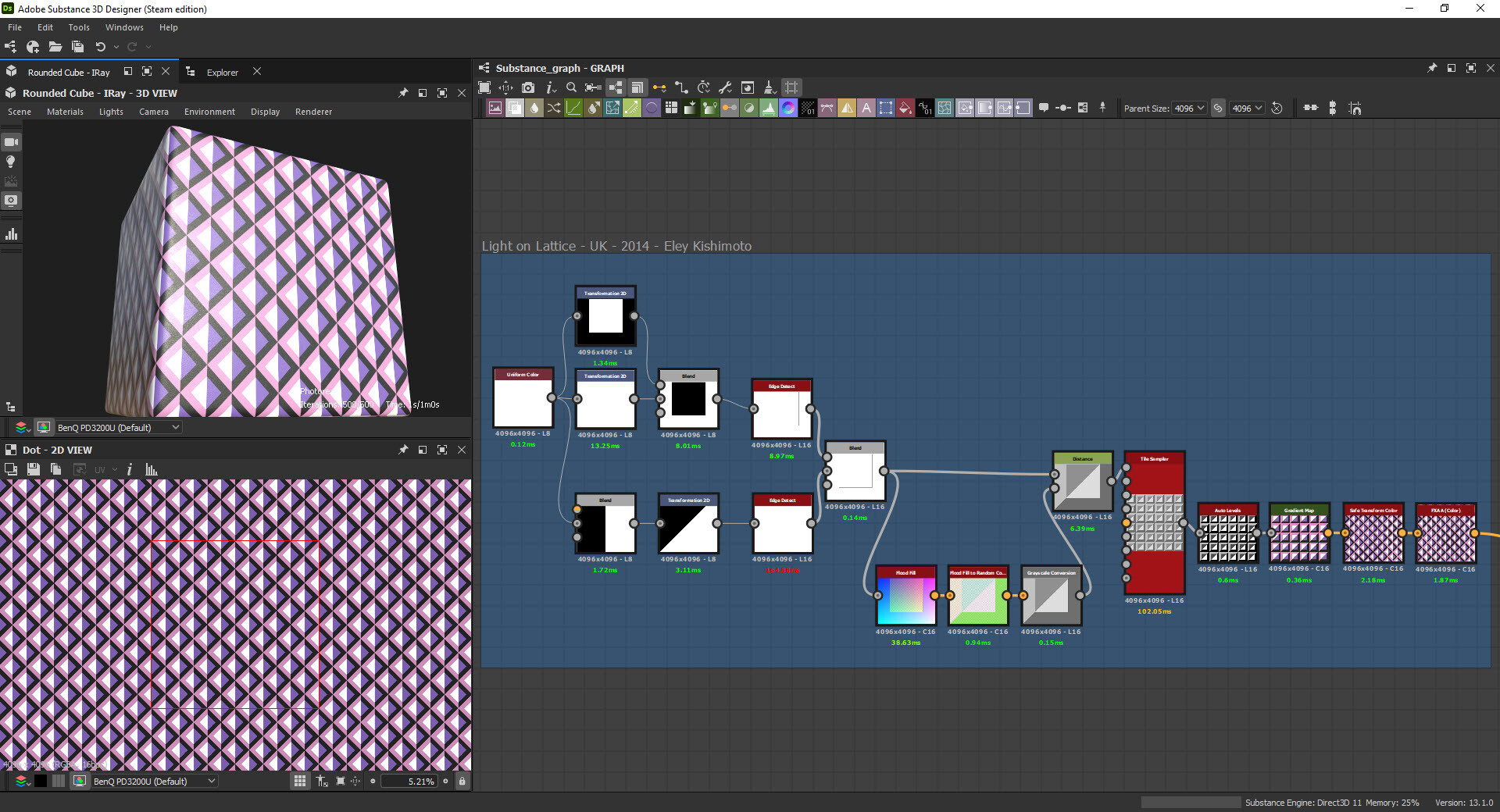This screenshot has width=1500, height=812.
Task: Toggle tiling grid display in 2D view
Action: pyautogui.click(x=300, y=781)
